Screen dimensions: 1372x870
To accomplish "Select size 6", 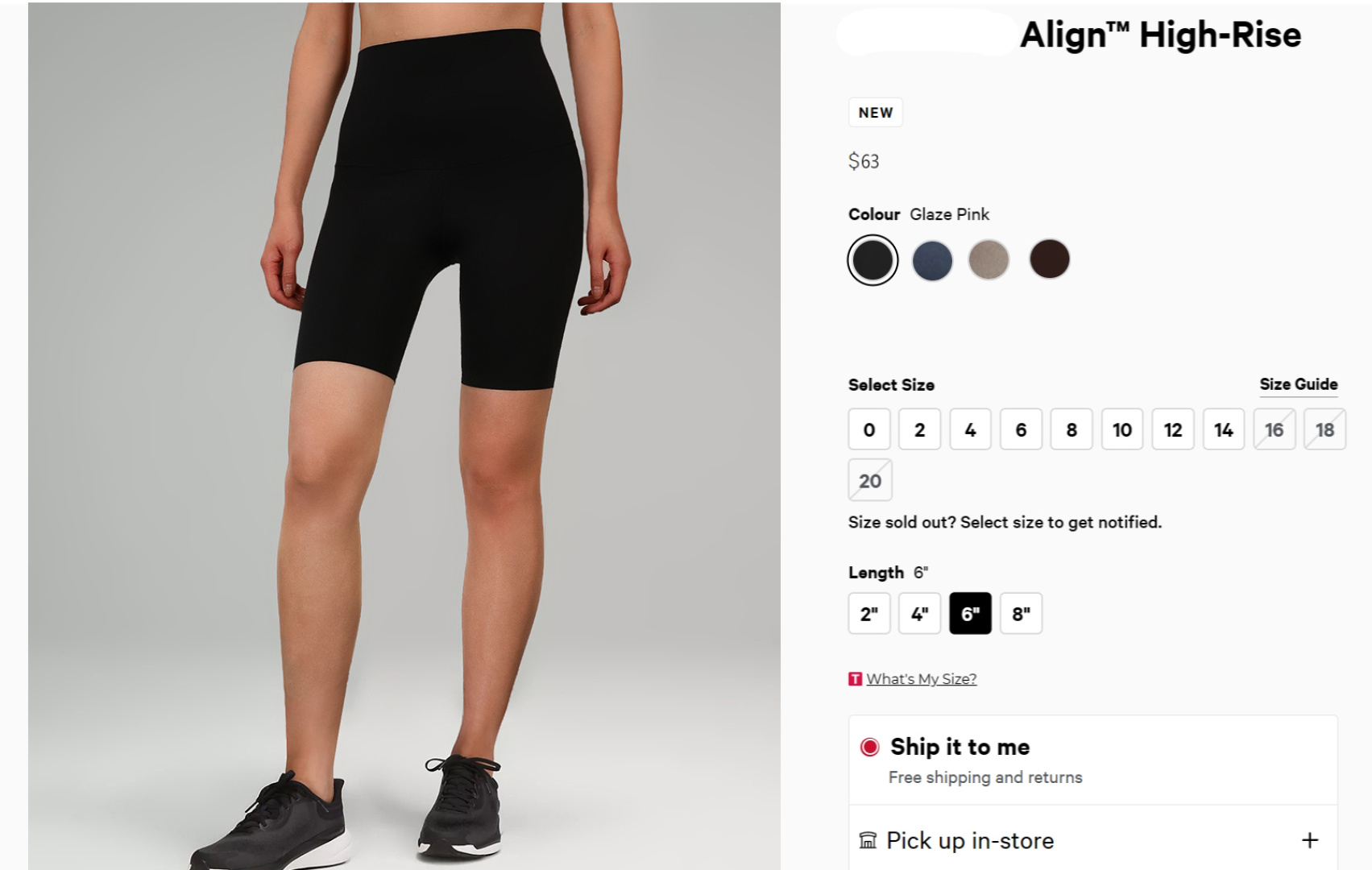I will point(1021,429).
